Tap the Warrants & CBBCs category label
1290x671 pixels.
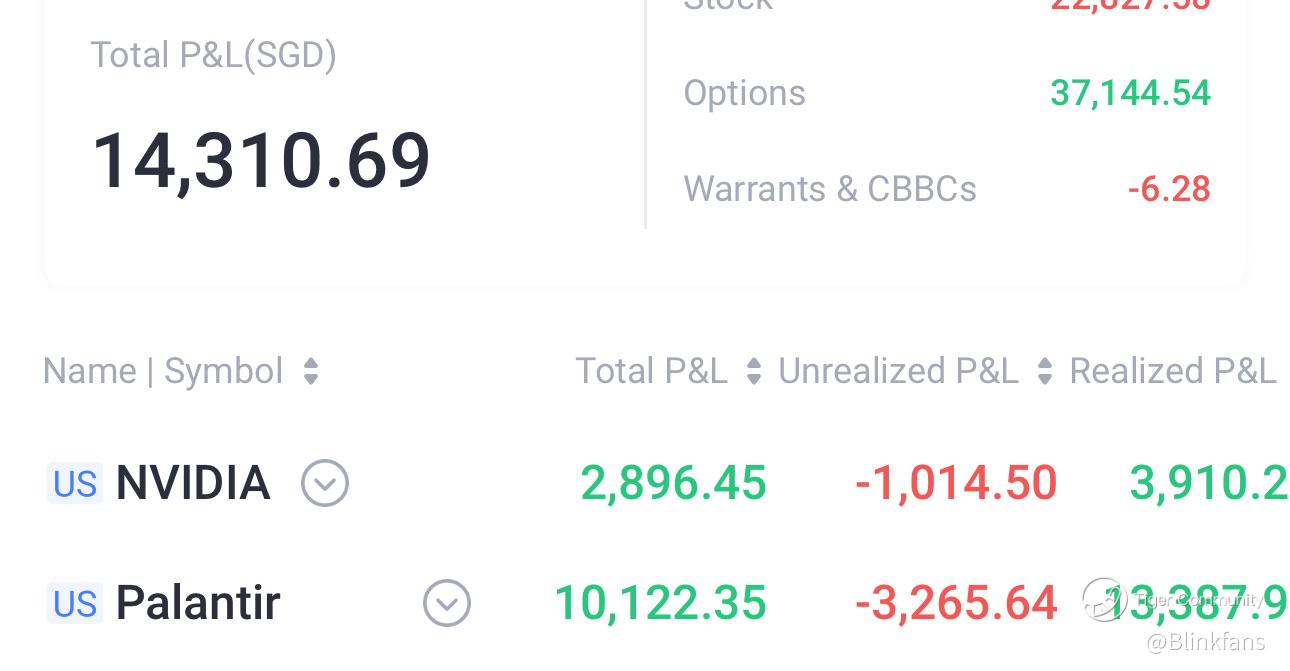pyautogui.click(x=830, y=189)
